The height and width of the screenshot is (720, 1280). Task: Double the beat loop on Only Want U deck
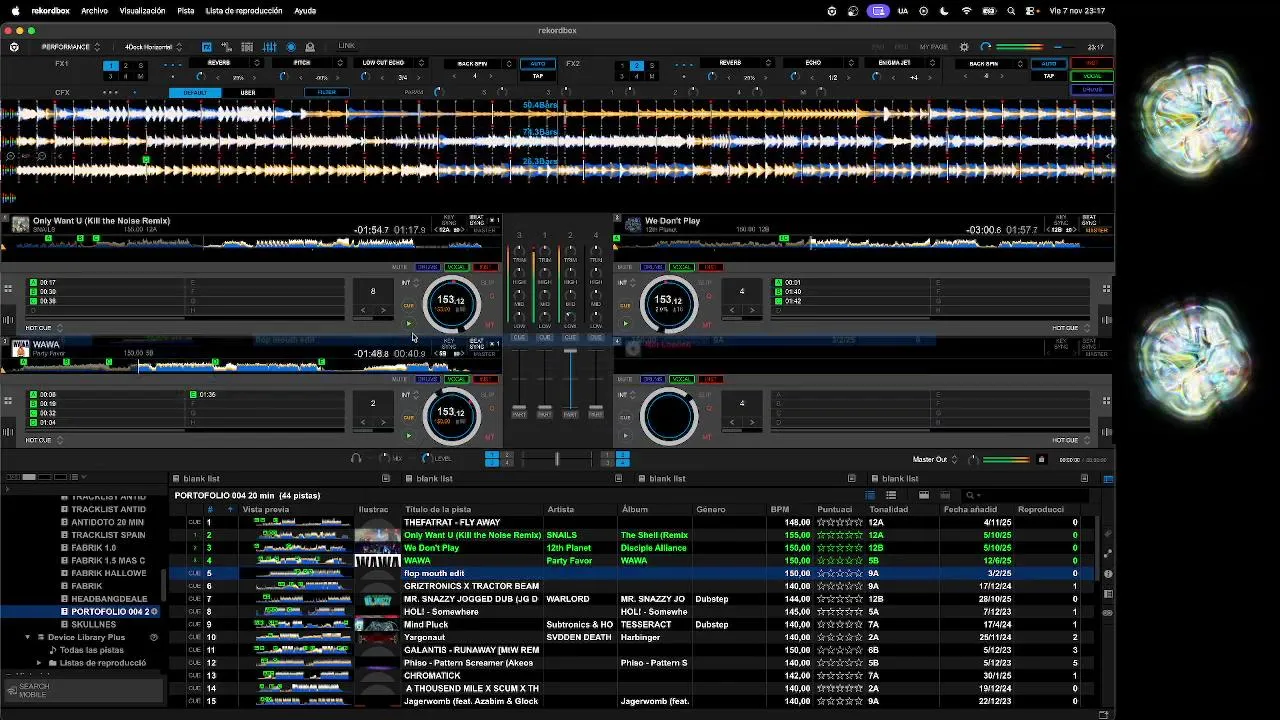(385, 310)
